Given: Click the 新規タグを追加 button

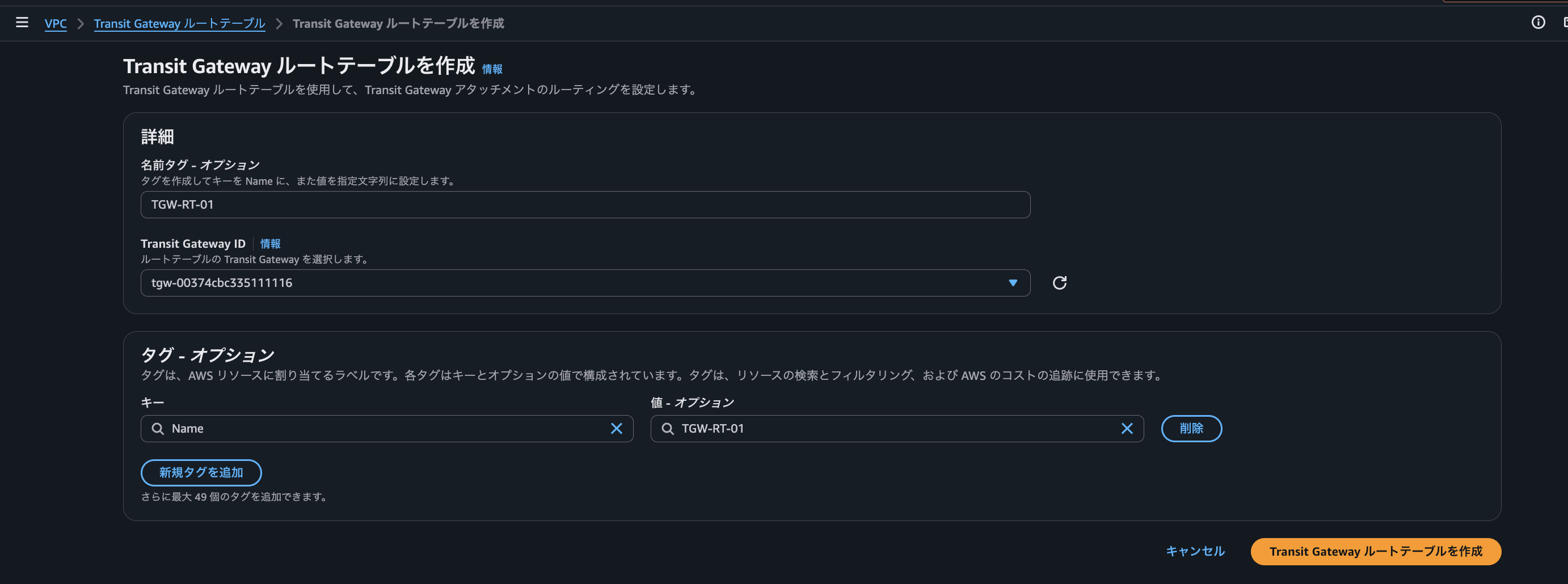Looking at the screenshot, I should point(201,473).
